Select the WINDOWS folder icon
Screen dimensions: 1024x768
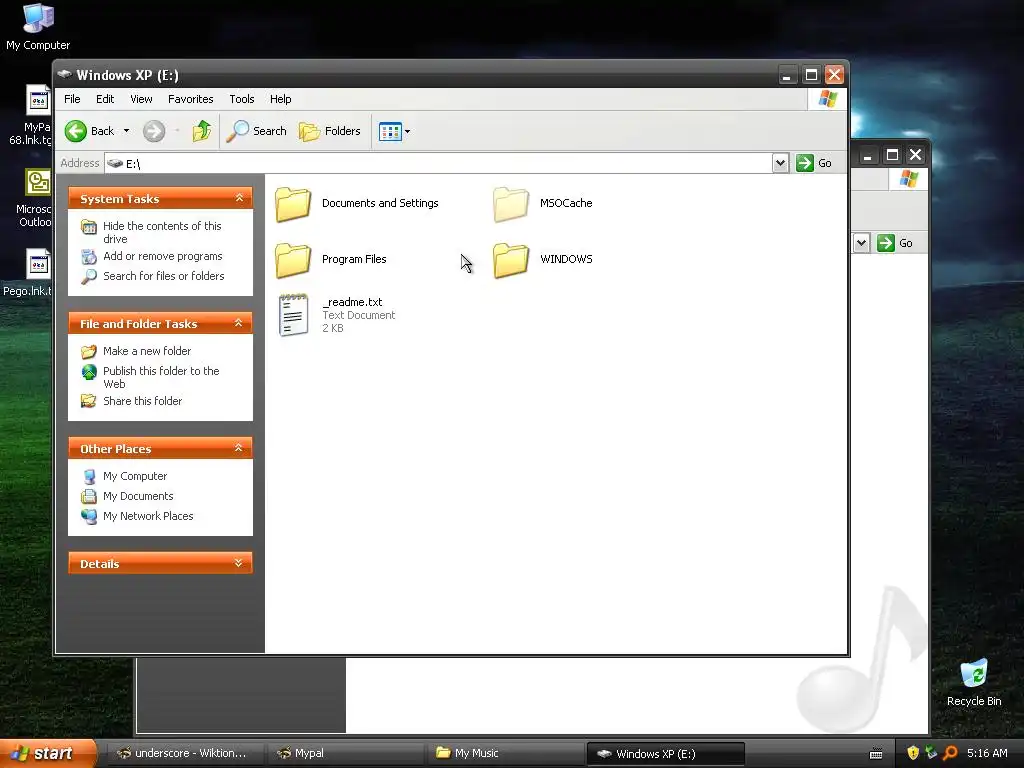[x=511, y=260]
